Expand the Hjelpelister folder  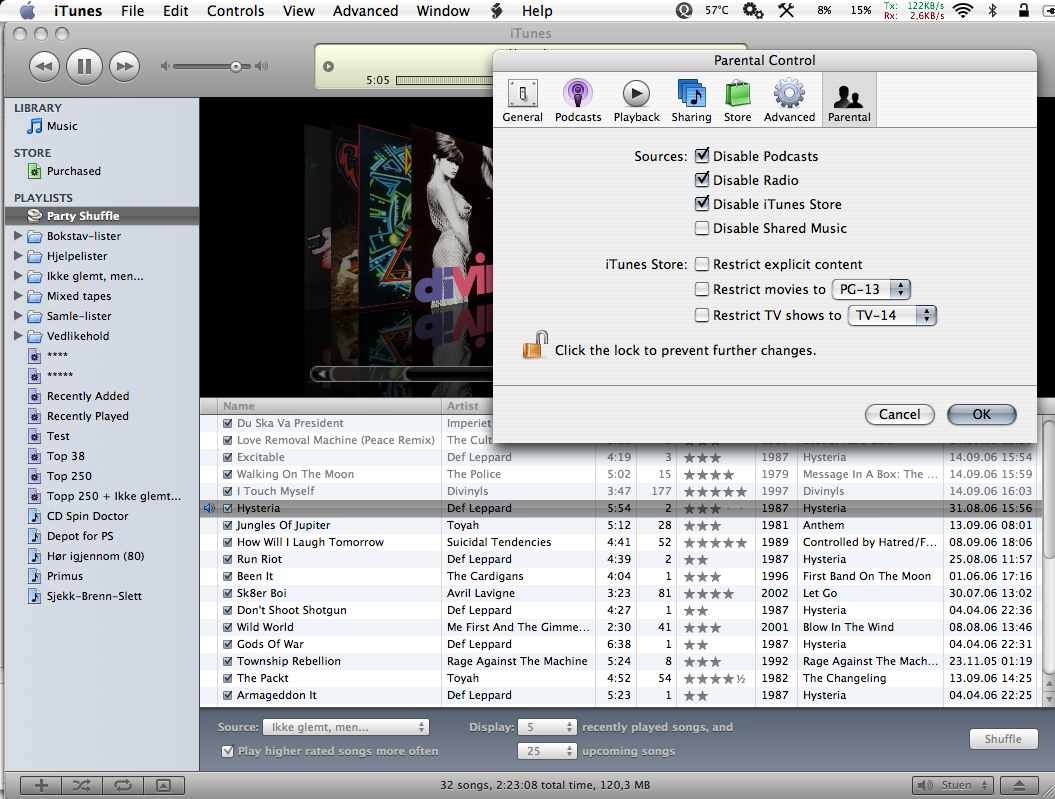(x=18, y=256)
